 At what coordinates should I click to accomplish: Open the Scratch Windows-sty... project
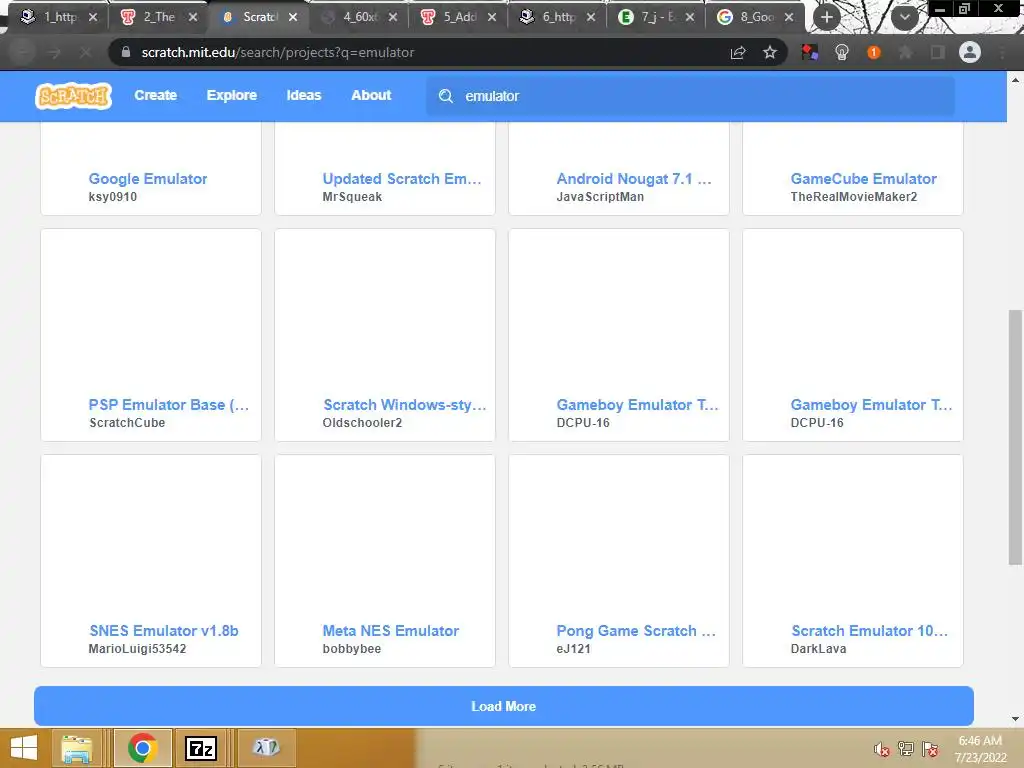[405, 405]
